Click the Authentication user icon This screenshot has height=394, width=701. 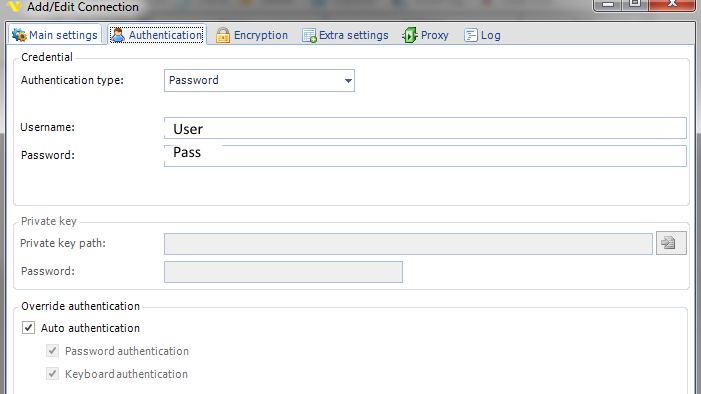(118, 35)
